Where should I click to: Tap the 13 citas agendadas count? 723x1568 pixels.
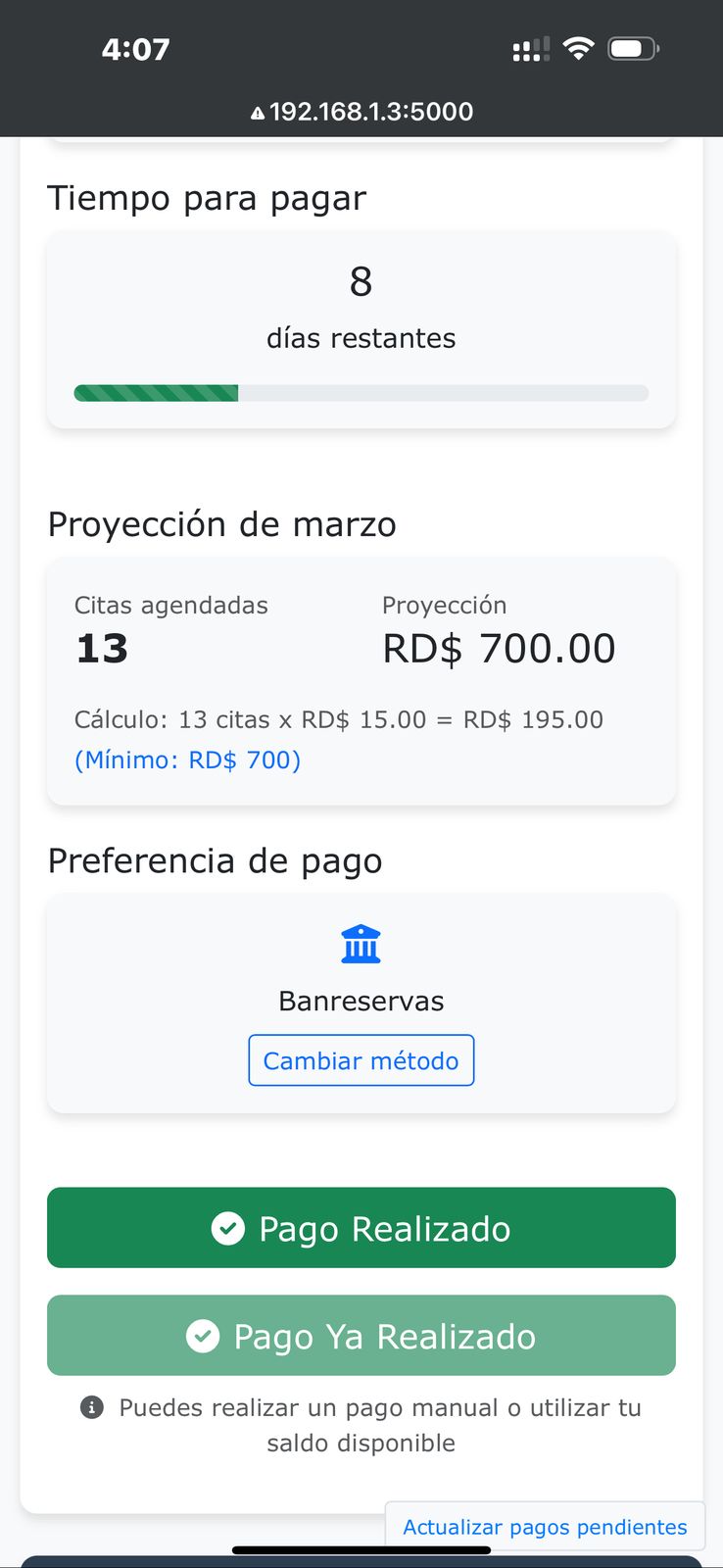click(103, 649)
